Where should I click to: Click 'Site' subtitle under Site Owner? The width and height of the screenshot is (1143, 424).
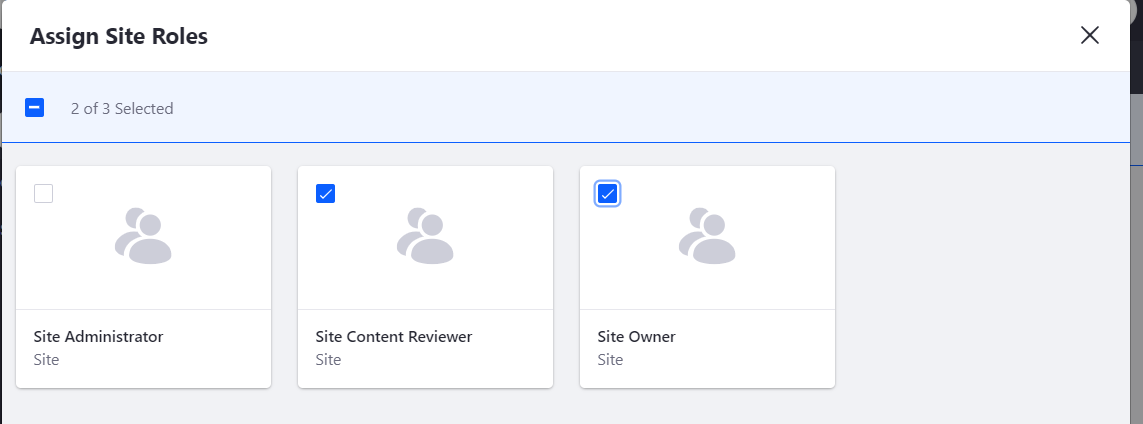pos(610,360)
